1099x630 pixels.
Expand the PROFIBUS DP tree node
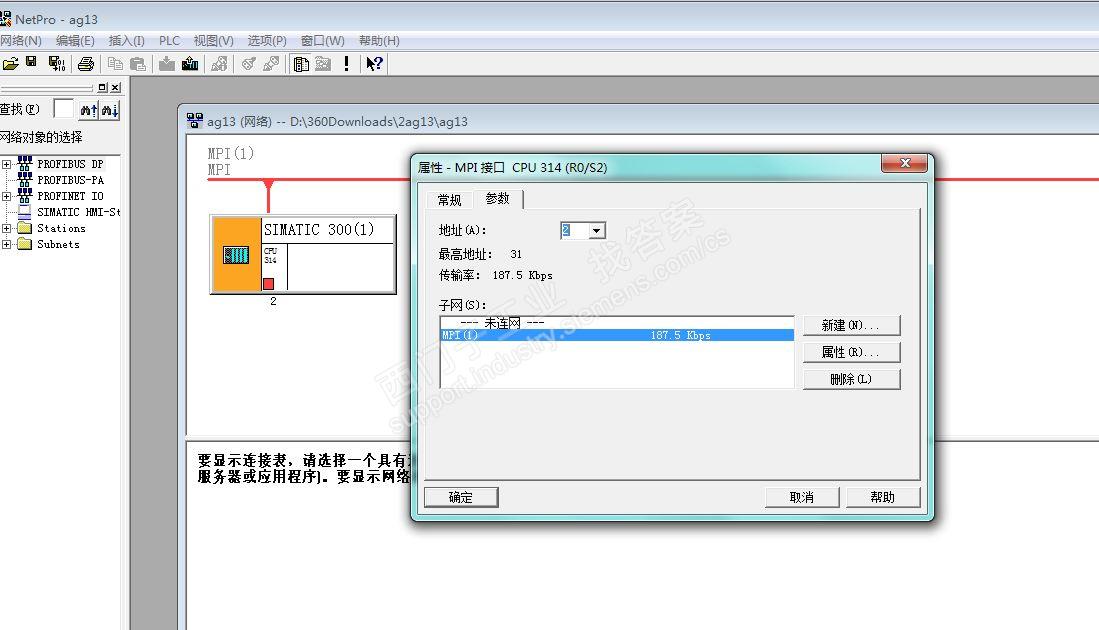pyautogui.click(x=8, y=163)
